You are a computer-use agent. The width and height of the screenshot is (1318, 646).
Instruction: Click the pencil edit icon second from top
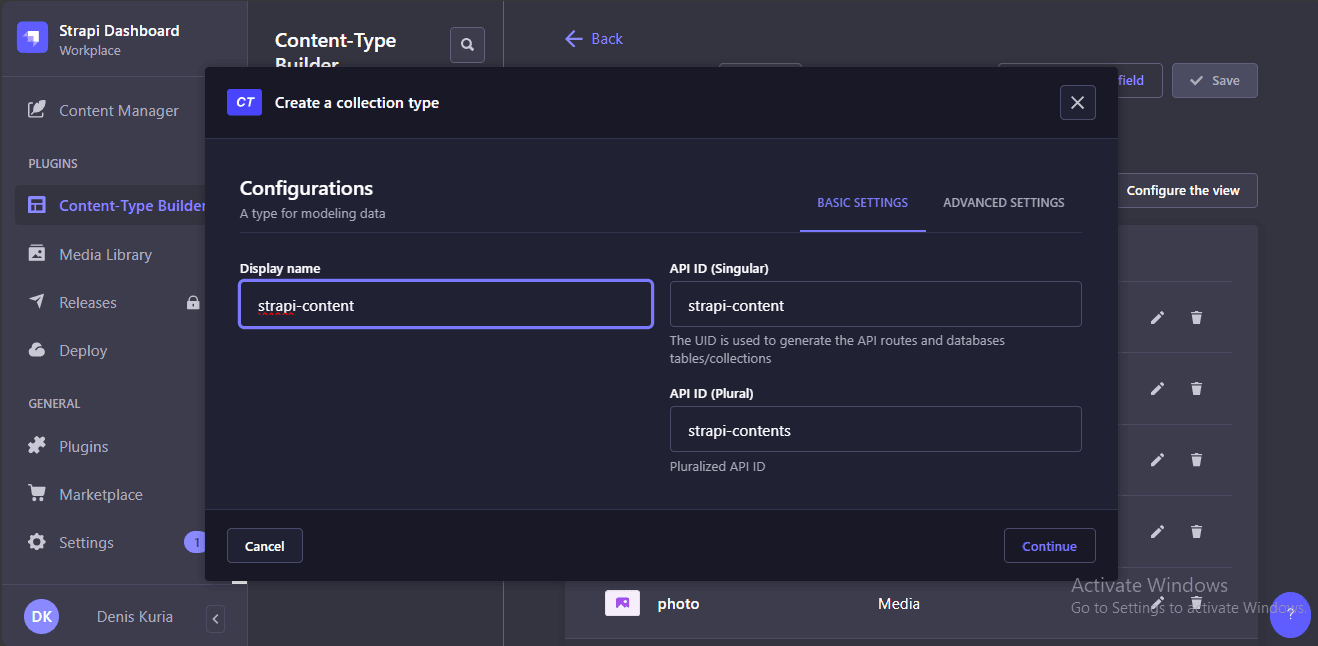(x=1157, y=389)
